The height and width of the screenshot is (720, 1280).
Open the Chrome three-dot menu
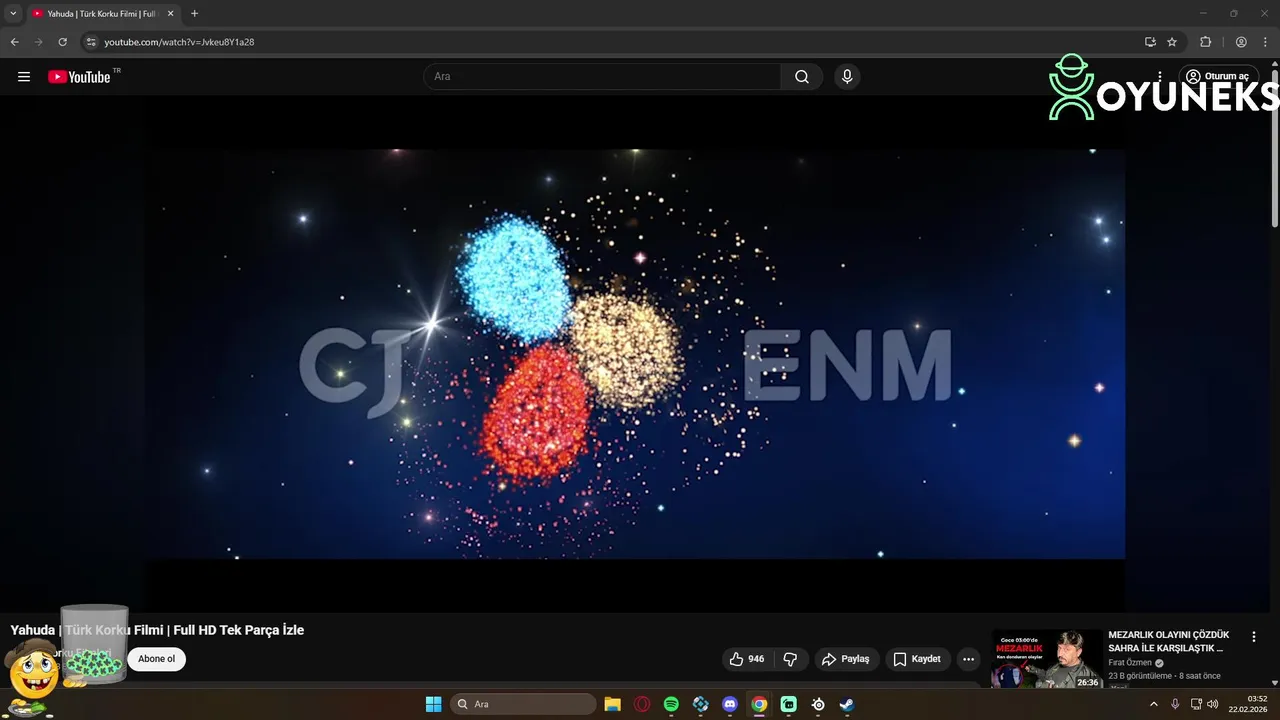tap(1265, 42)
